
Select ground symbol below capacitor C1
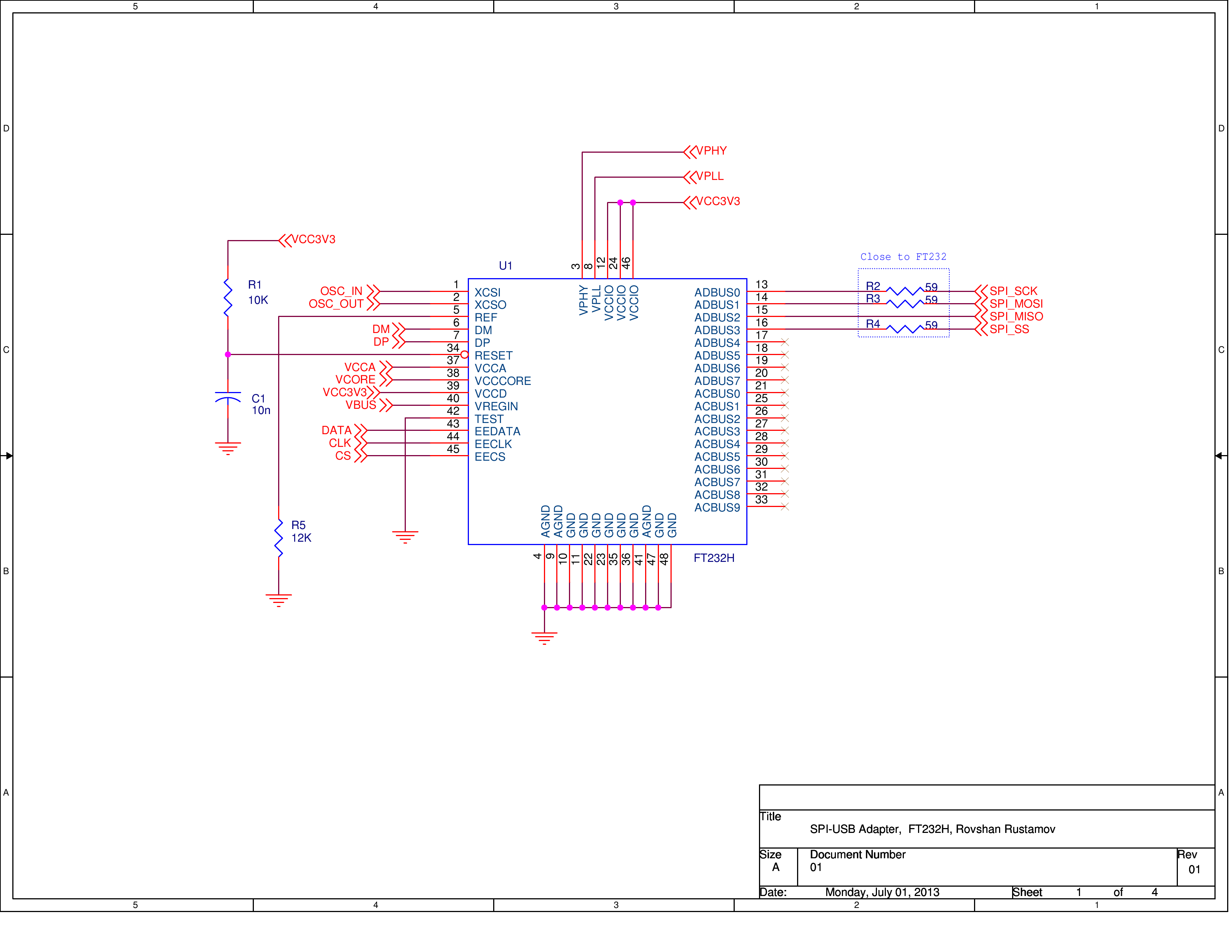coord(228,448)
